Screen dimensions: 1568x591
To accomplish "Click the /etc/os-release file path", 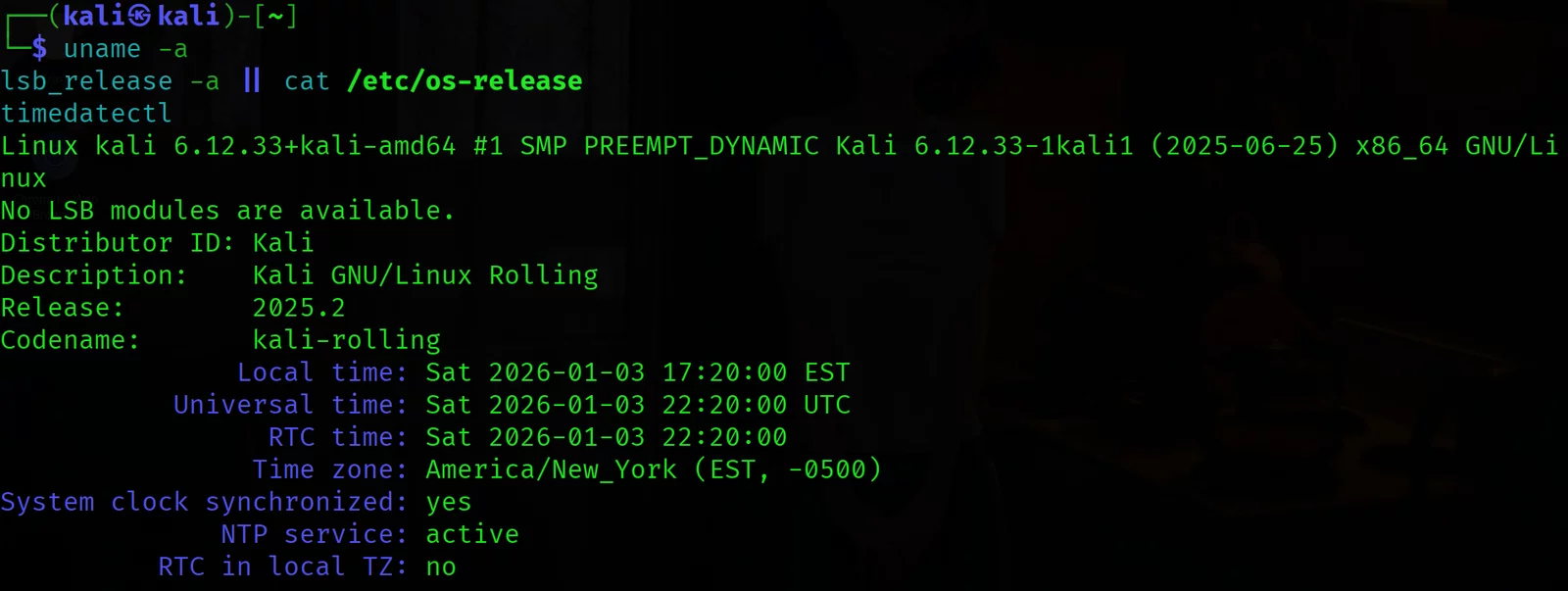I will tap(465, 81).
